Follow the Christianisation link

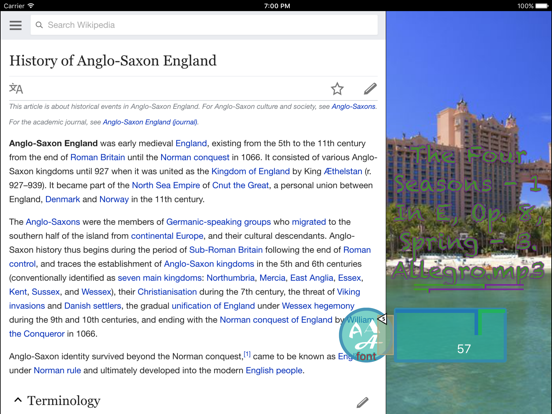point(167,292)
